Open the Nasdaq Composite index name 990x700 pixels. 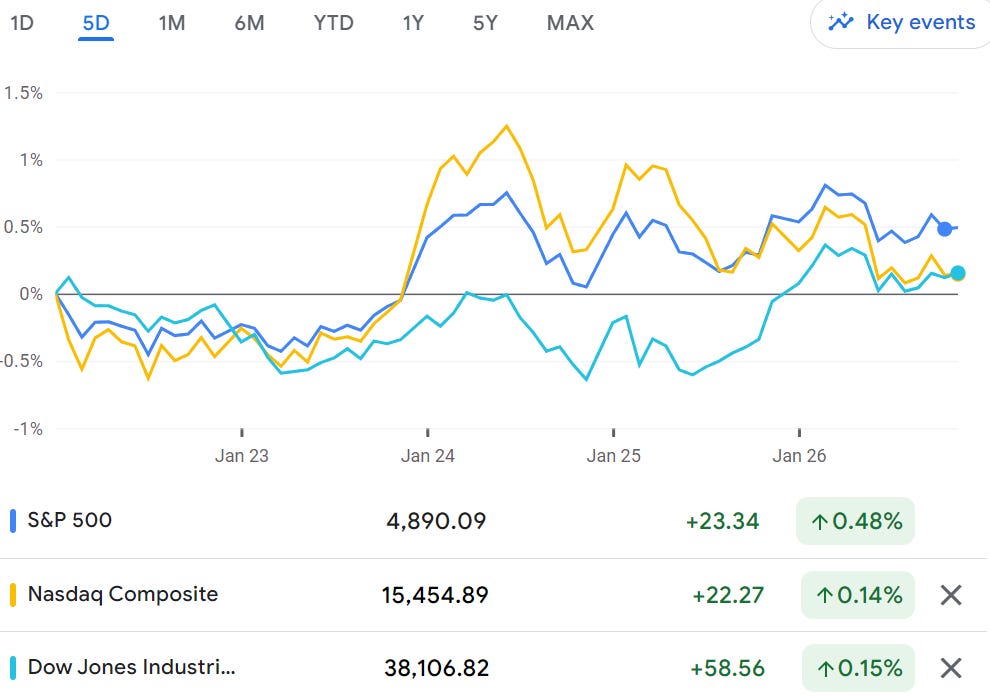point(123,594)
